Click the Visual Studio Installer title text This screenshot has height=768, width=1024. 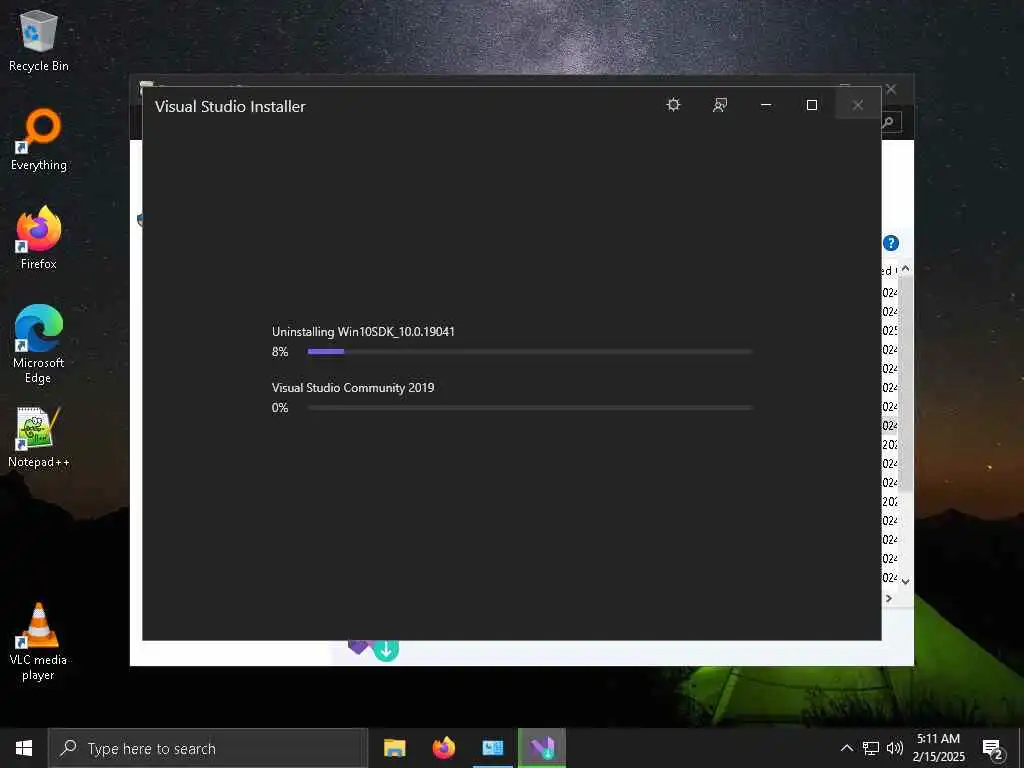pos(230,106)
